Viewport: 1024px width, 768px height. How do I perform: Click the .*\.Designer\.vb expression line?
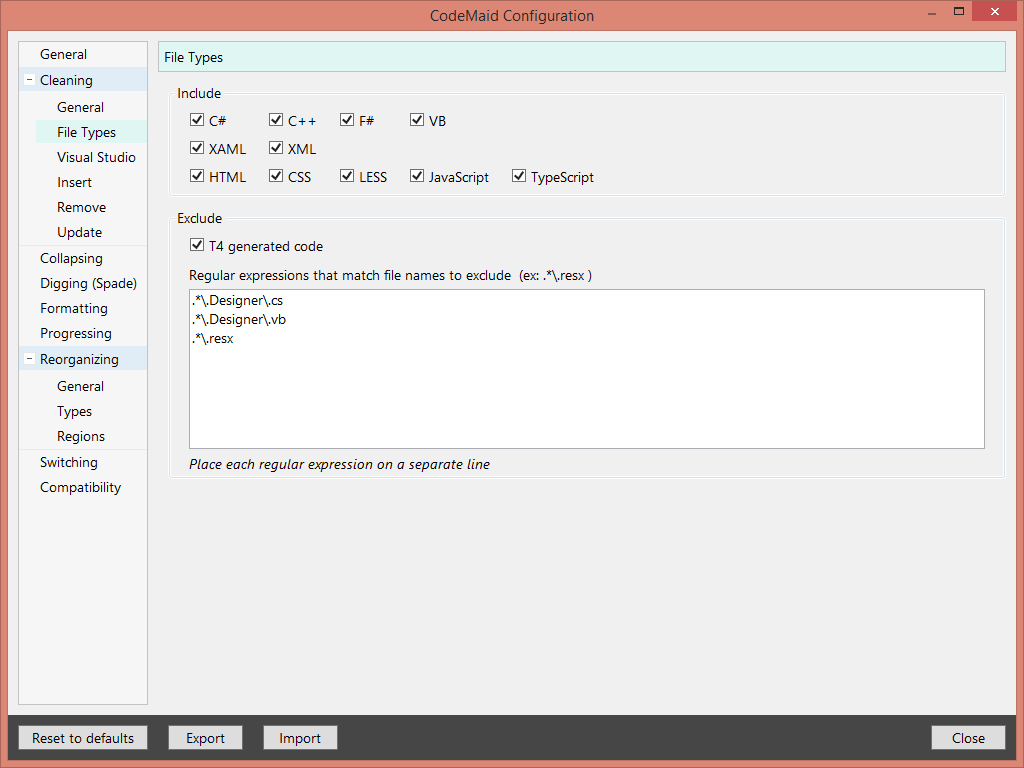point(238,319)
